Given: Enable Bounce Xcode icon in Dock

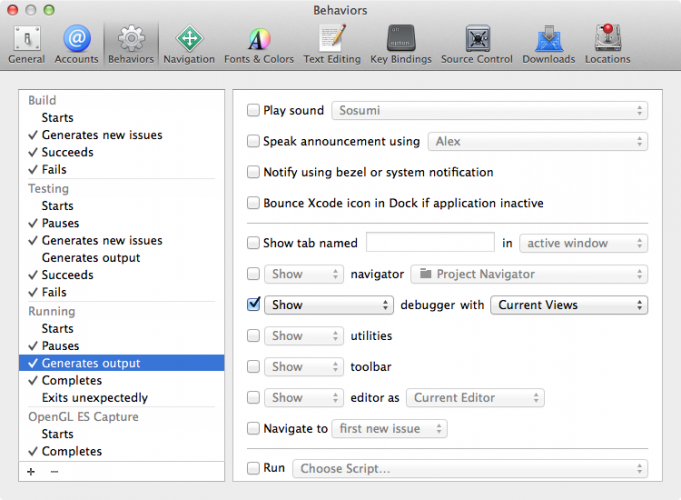Looking at the screenshot, I should 253,203.
